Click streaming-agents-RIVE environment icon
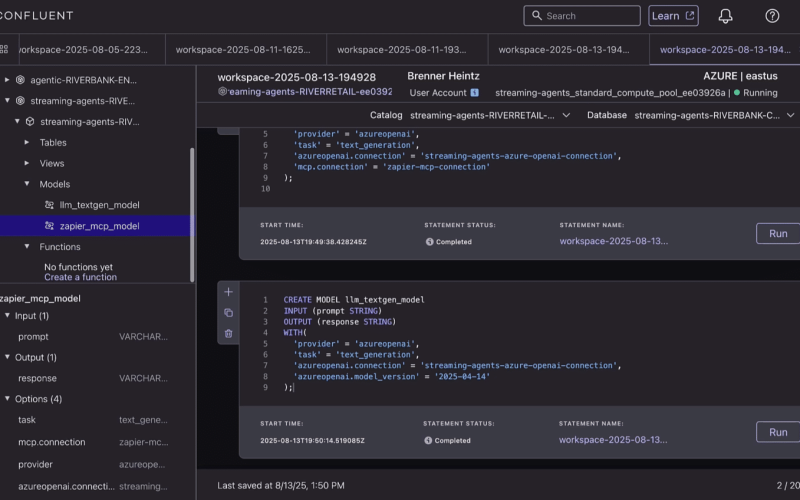This screenshot has height=500, width=800. (x=20, y=101)
